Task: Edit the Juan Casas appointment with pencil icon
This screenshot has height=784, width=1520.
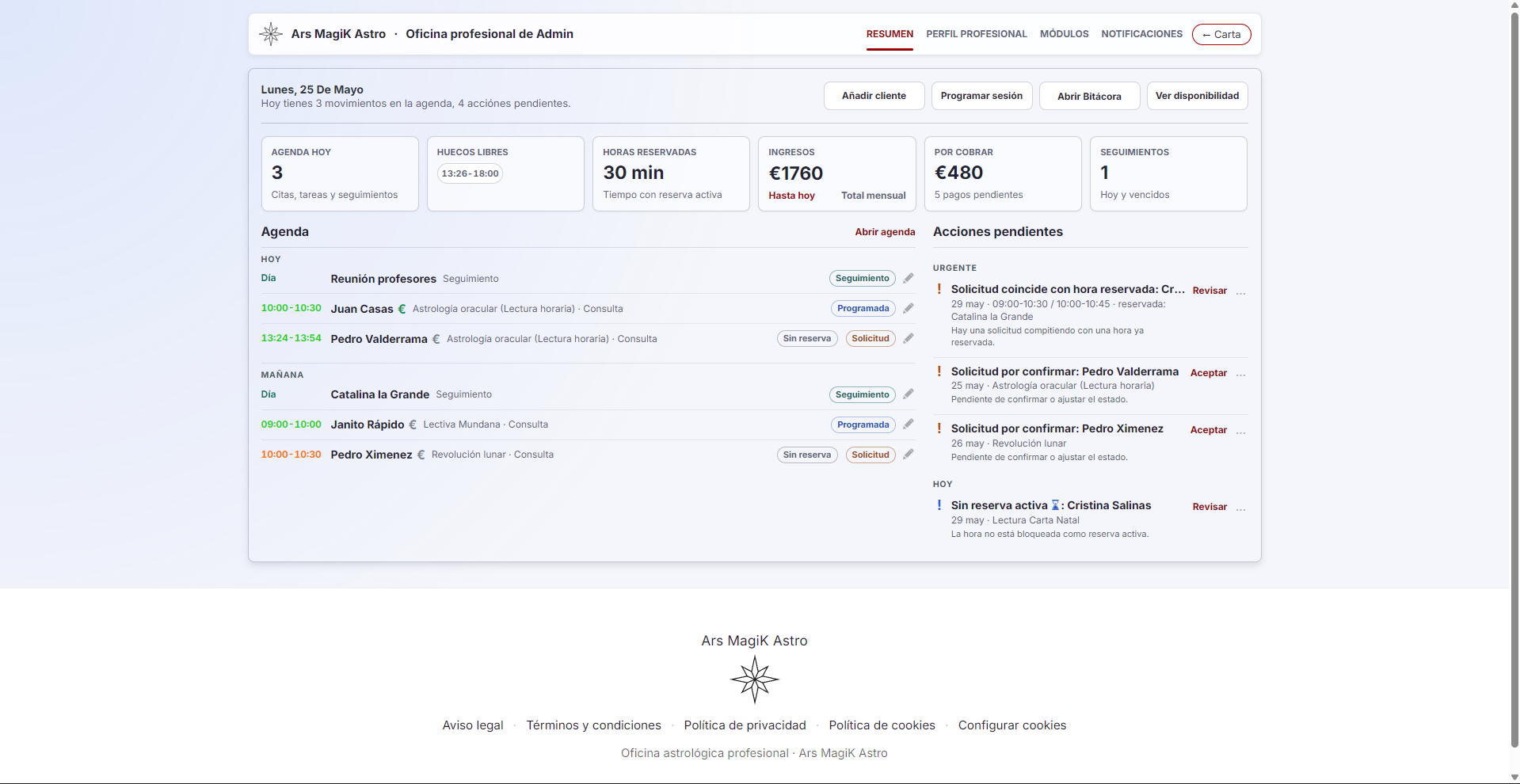Action: (x=909, y=308)
